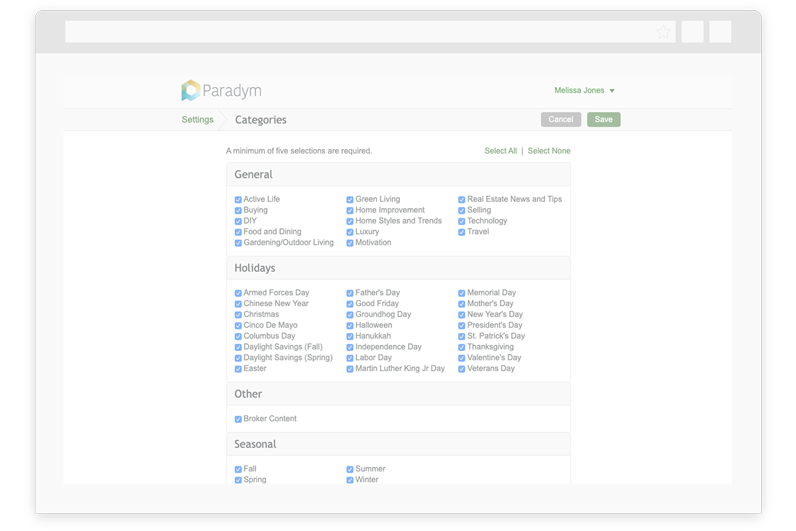Uncheck Real Estate News and Tips
The height and width of the screenshot is (531, 796).
pos(461,200)
